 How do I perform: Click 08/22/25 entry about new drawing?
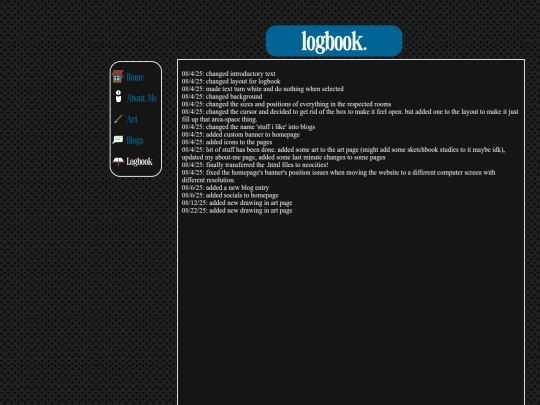coord(237,210)
